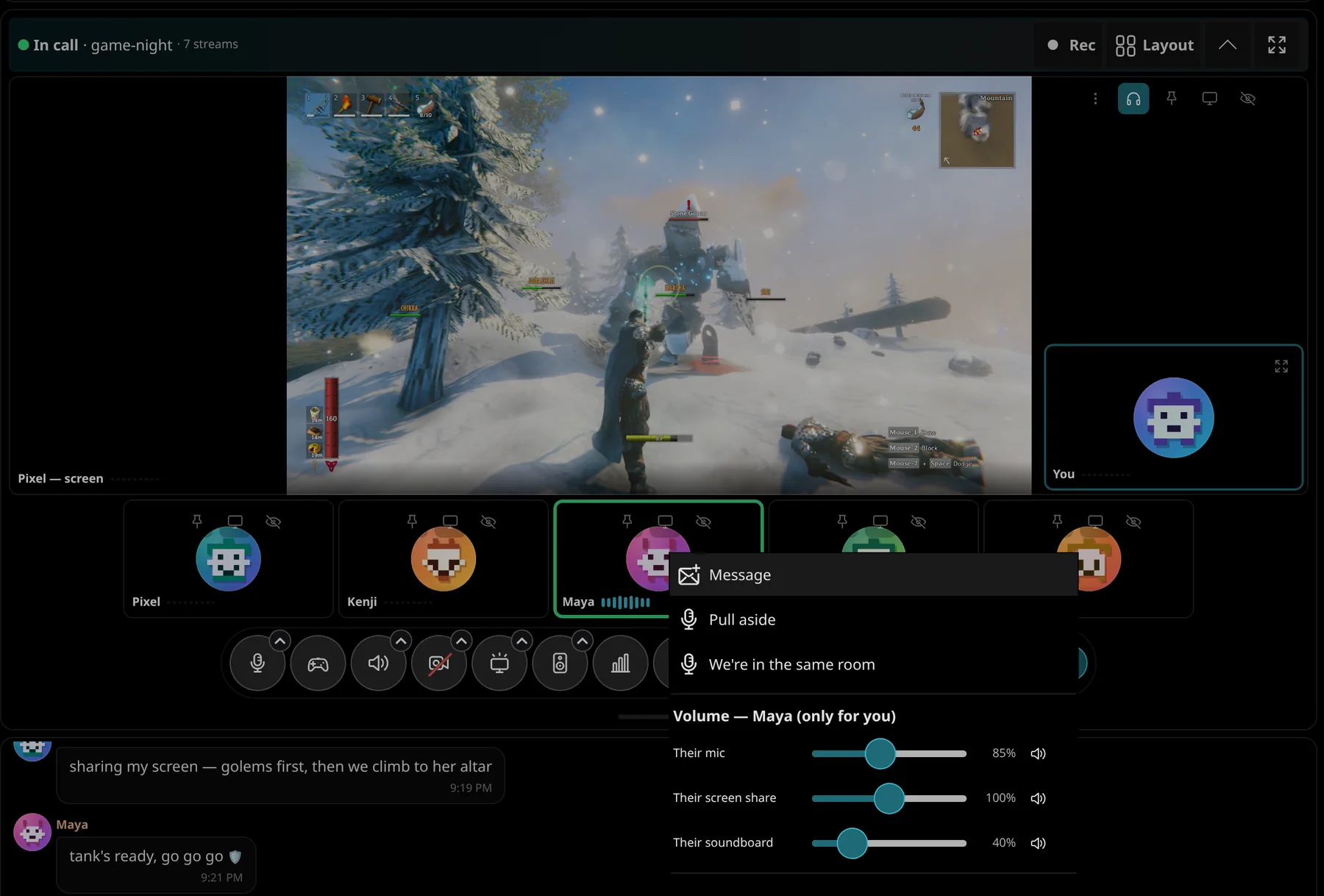
Task: Click Kenji's avatar in his tile
Action: click(x=444, y=559)
